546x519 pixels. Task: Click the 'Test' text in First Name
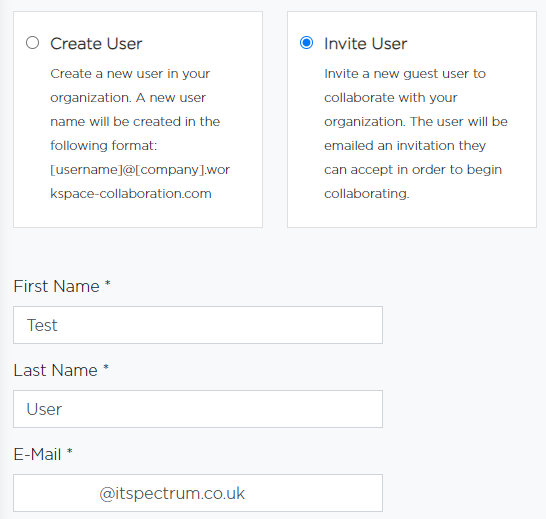tap(42, 325)
